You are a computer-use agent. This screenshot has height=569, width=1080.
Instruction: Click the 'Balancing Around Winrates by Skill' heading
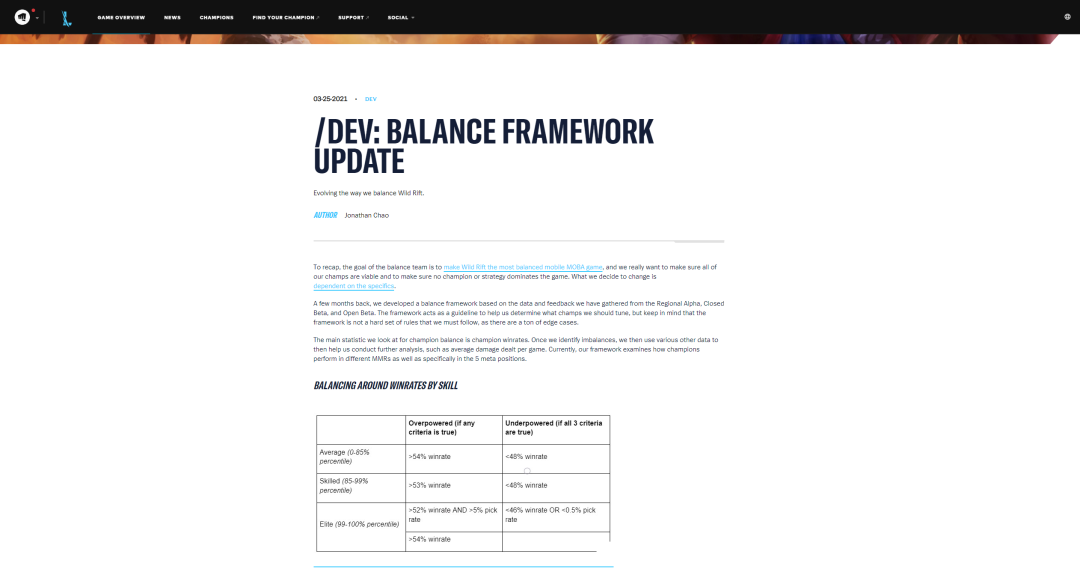tap(385, 385)
